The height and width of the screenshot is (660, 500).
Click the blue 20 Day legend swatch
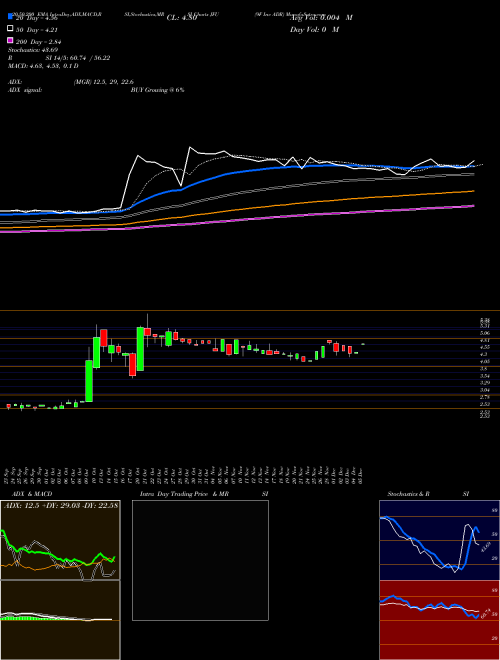(10, 17)
